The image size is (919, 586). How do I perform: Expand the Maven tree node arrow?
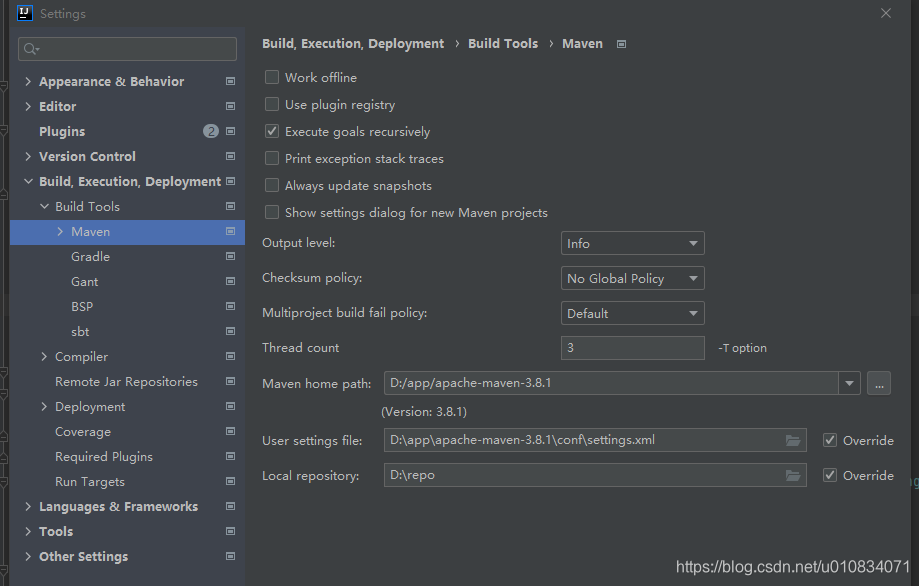[x=60, y=231]
